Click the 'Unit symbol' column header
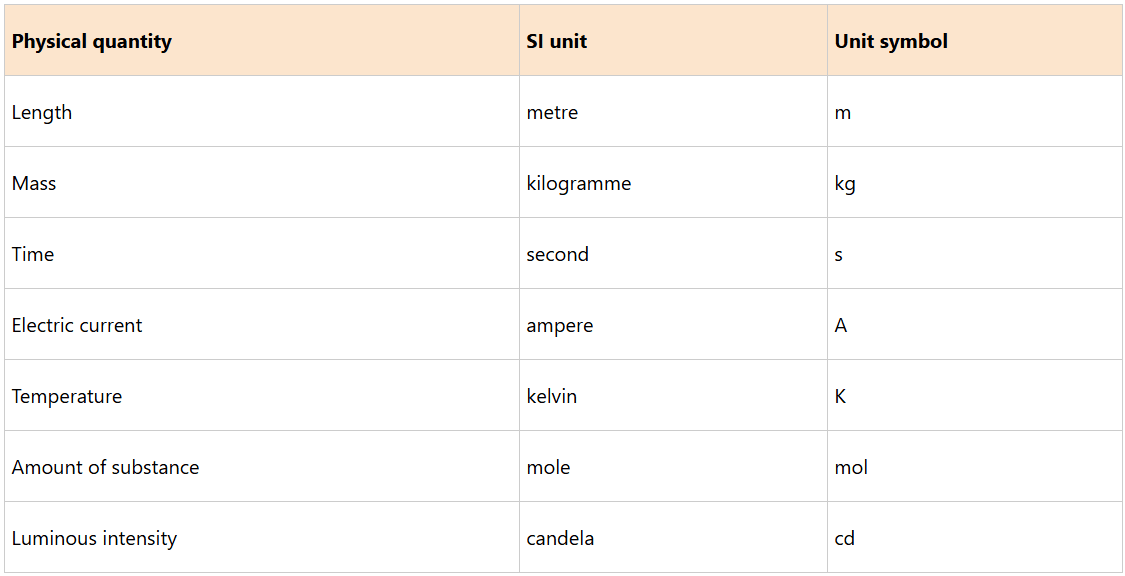1125x576 pixels. point(891,42)
